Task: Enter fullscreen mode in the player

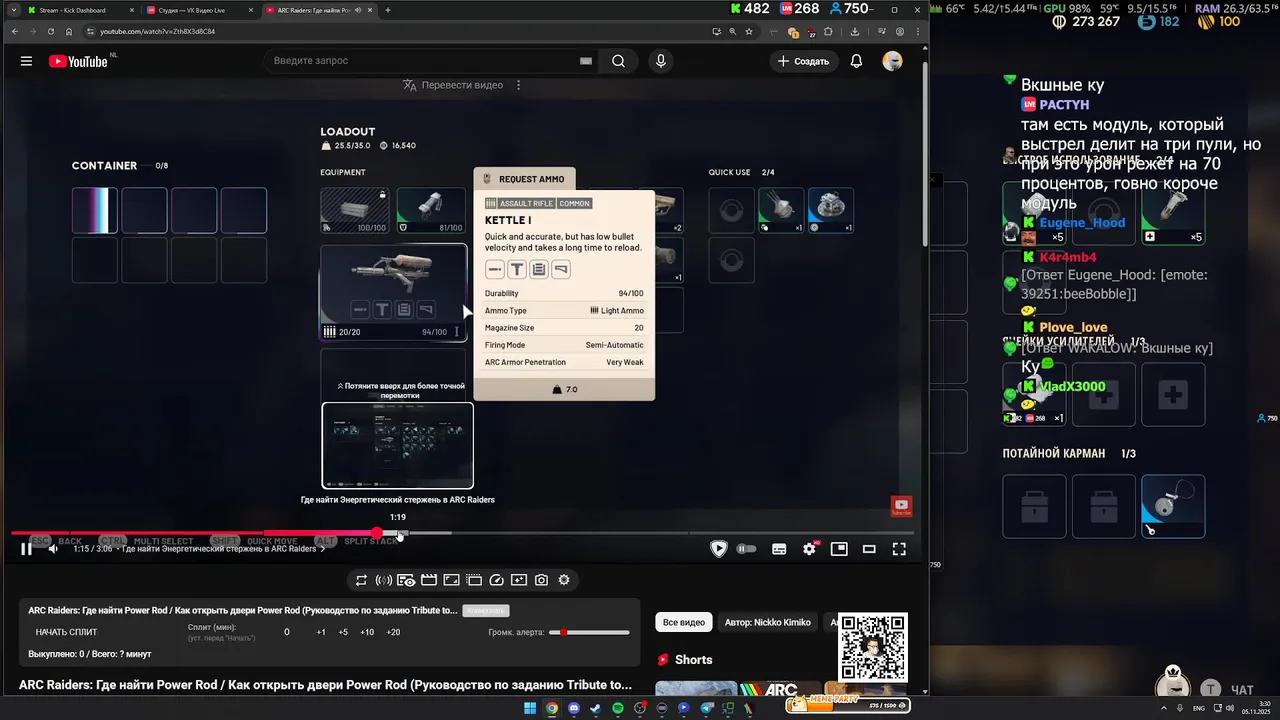Action: pos(899,548)
